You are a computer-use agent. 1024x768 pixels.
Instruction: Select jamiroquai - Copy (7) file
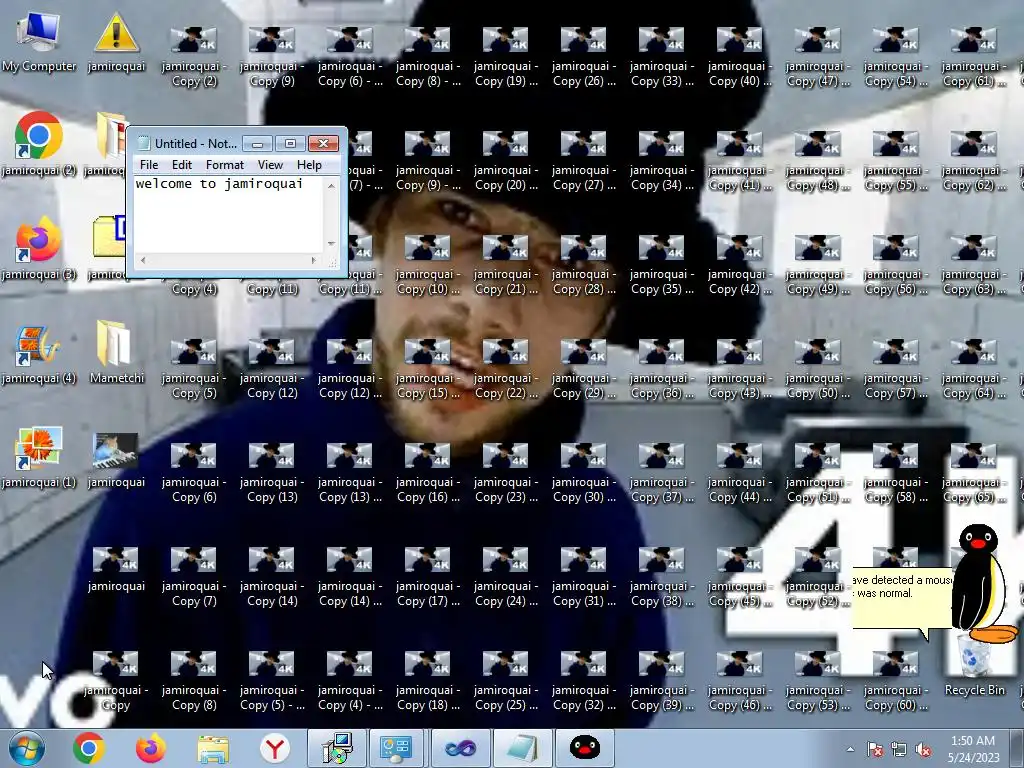click(194, 577)
